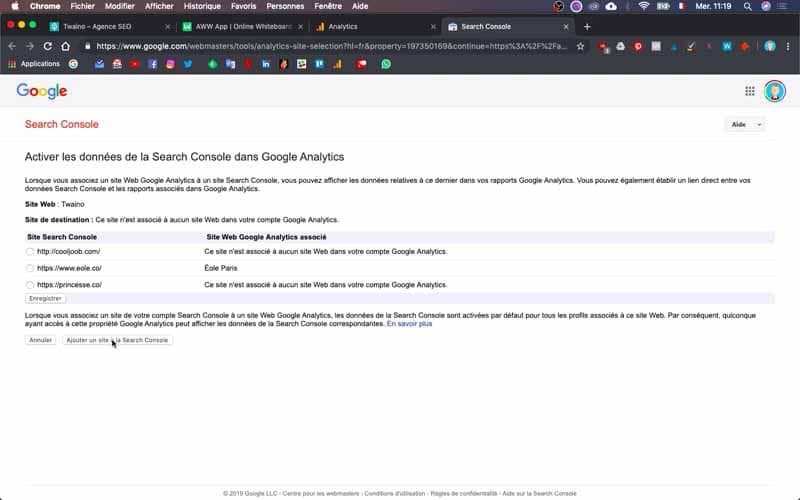Image resolution: width=800 pixels, height=500 pixels.
Task: Click the Chrome app menu in menu bar
Action: tap(45, 6)
